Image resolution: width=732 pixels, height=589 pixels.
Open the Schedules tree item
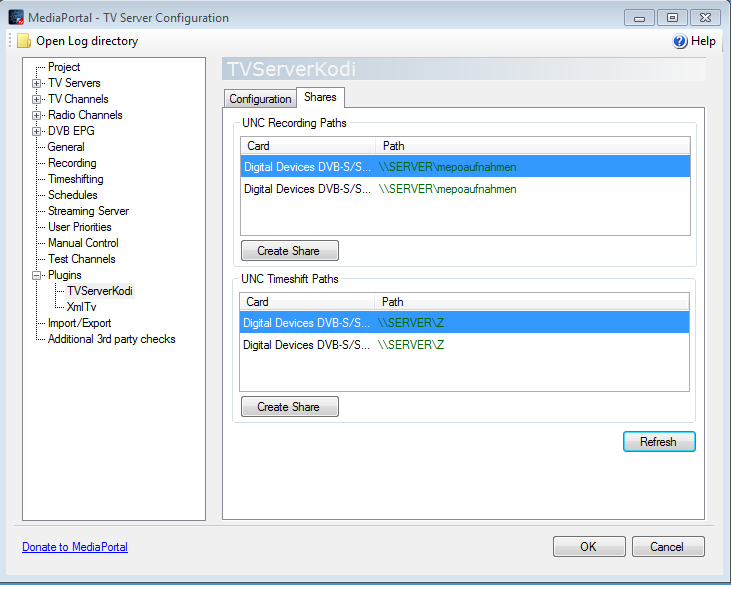[x=72, y=195]
